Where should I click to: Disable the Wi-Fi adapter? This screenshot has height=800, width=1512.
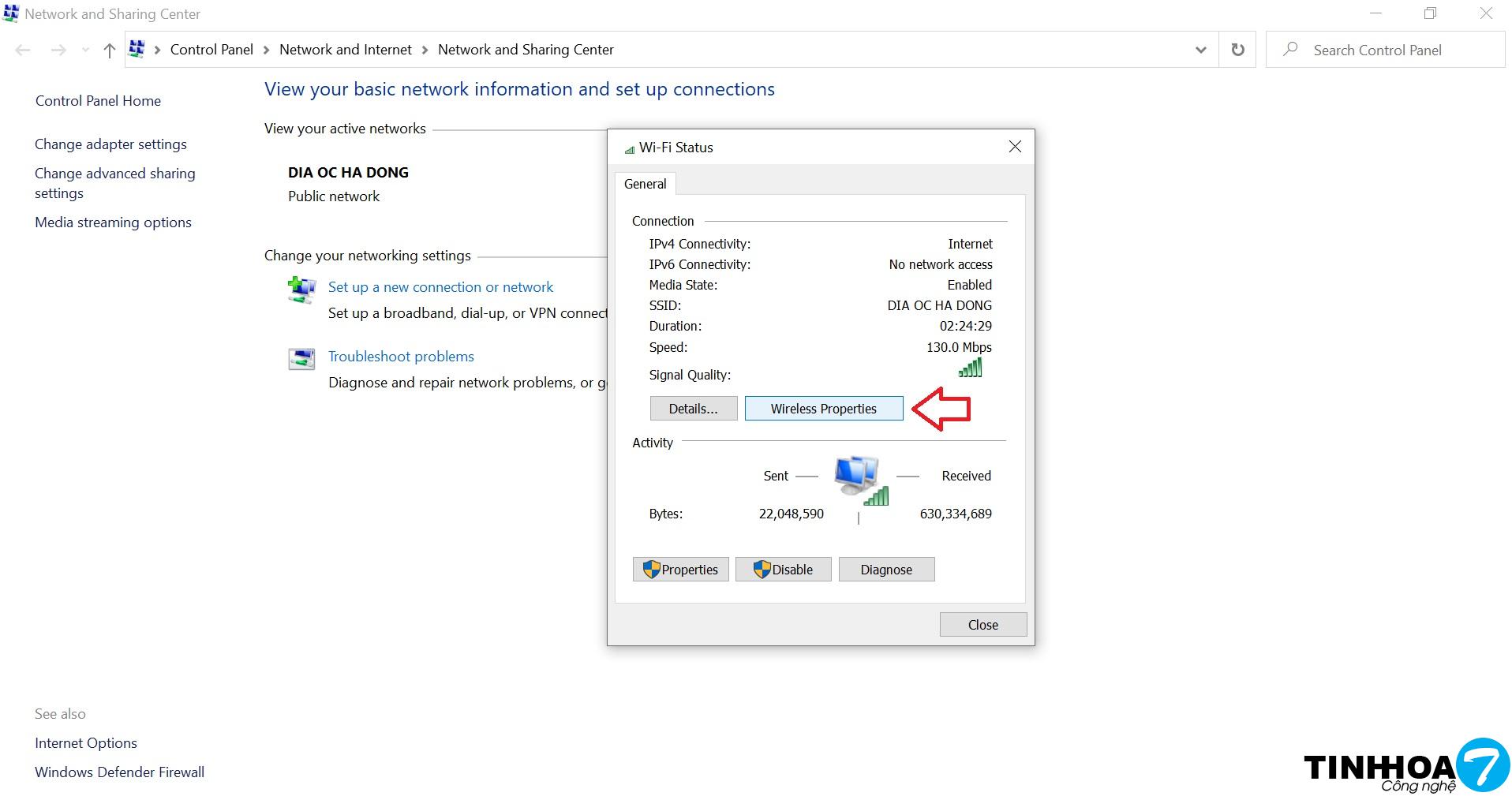(783, 570)
